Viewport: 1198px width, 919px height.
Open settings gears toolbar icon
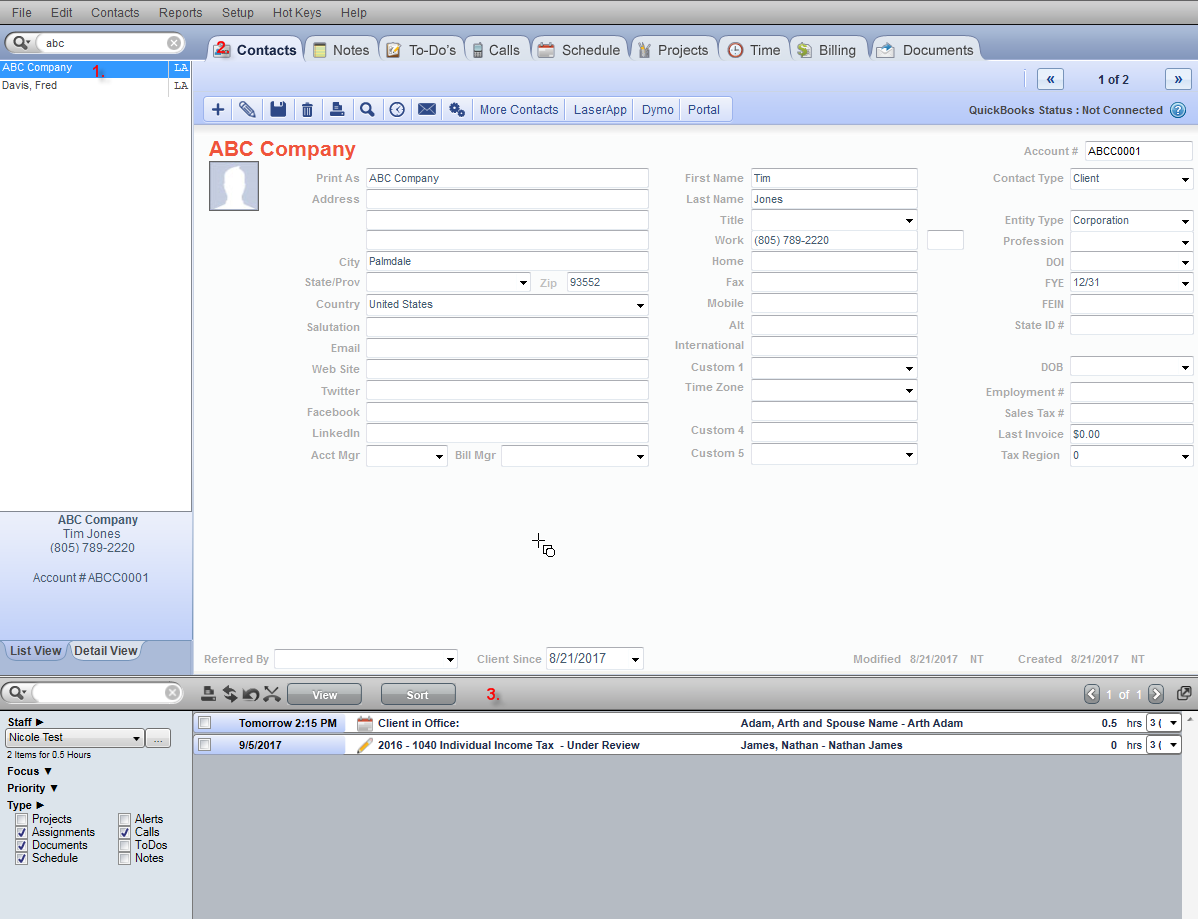457,109
